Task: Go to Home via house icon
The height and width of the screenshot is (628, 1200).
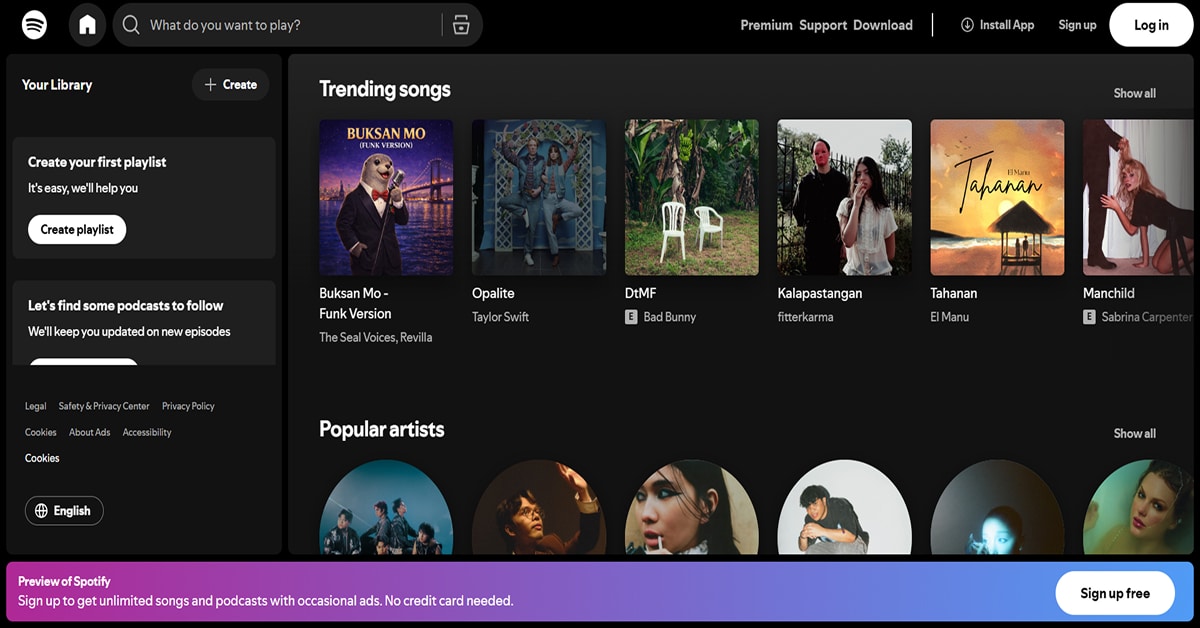Action: [88, 25]
